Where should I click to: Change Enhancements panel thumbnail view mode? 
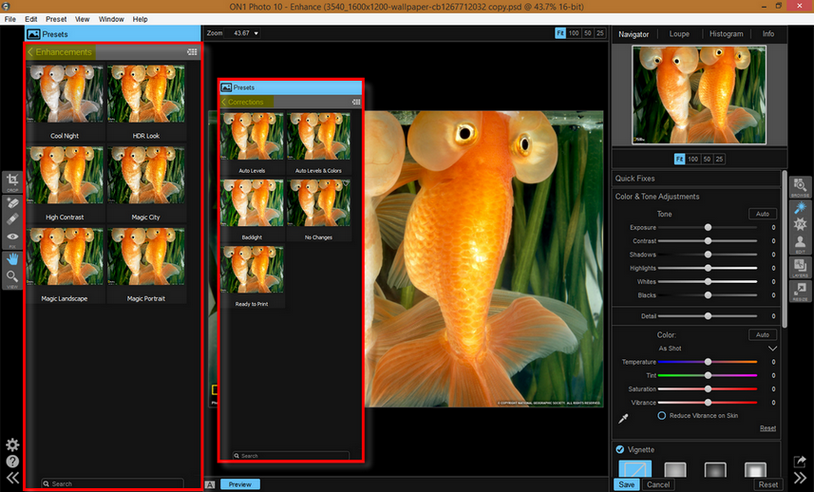click(192, 52)
